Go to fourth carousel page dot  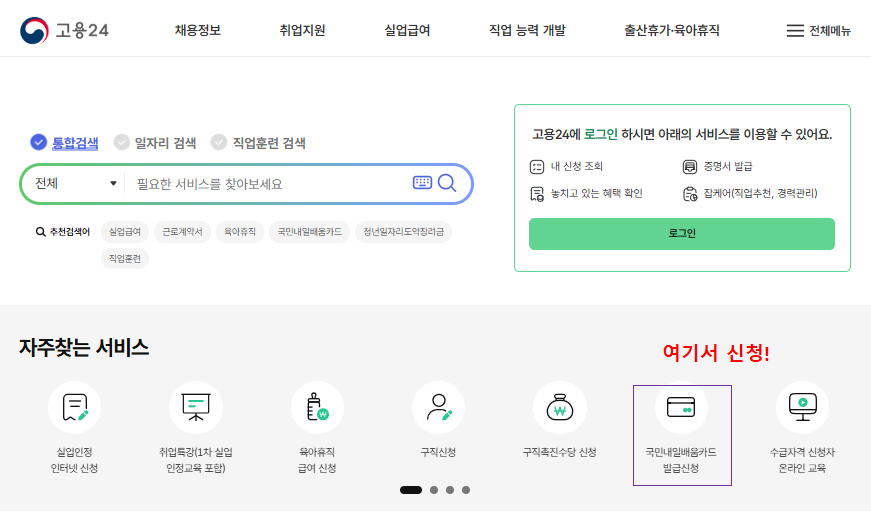coord(466,490)
